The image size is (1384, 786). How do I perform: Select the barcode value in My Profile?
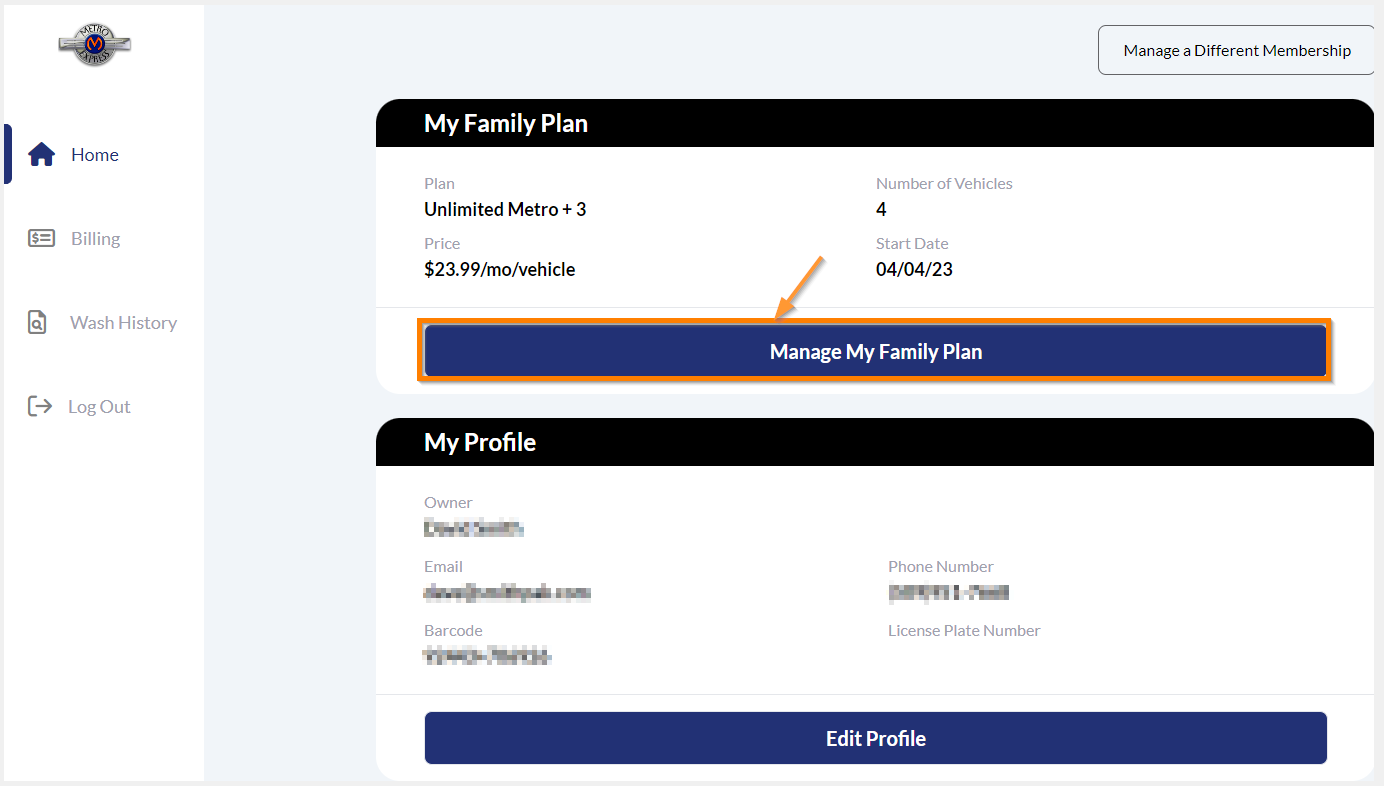[488, 656]
